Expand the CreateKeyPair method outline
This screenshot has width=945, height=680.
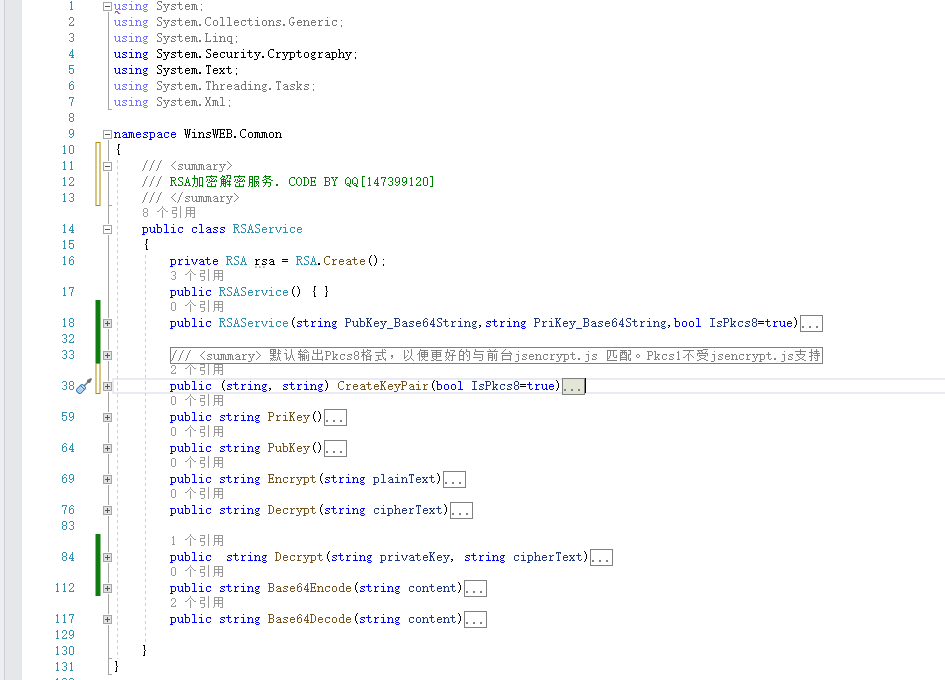(107, 386)
